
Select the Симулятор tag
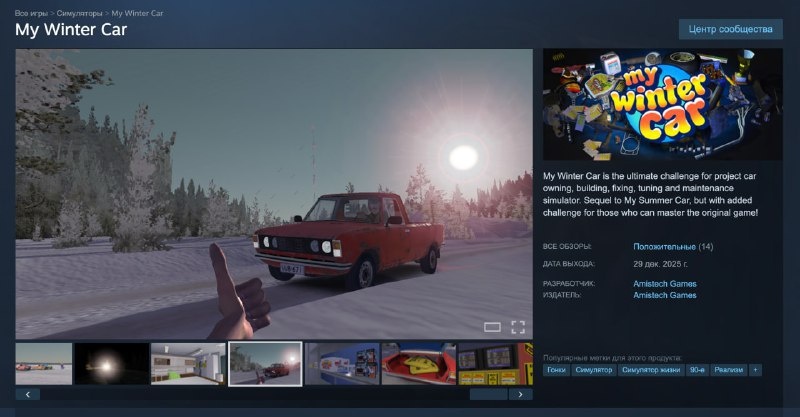(x=593, y=370)
